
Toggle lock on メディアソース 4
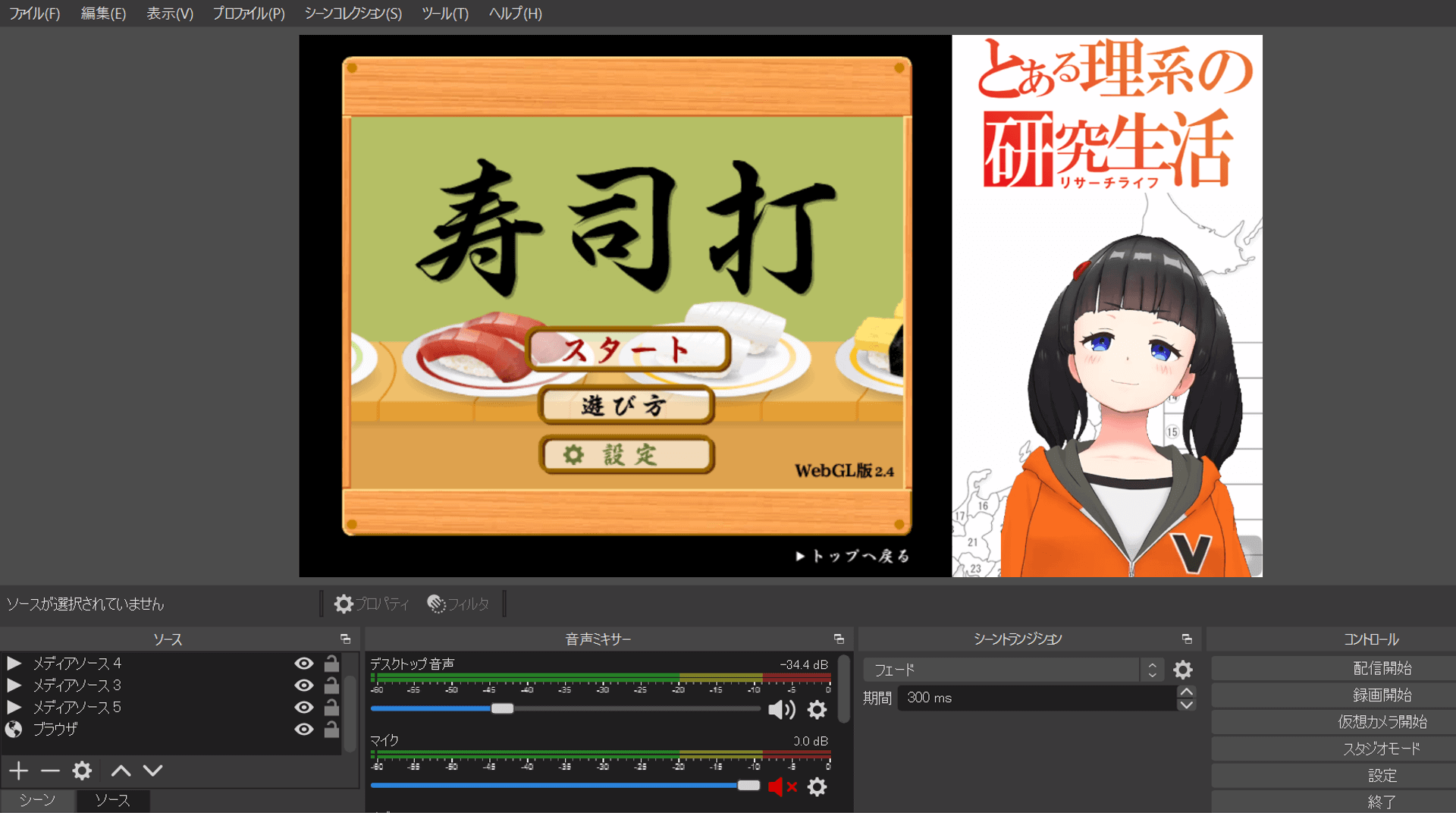[331, 664]
